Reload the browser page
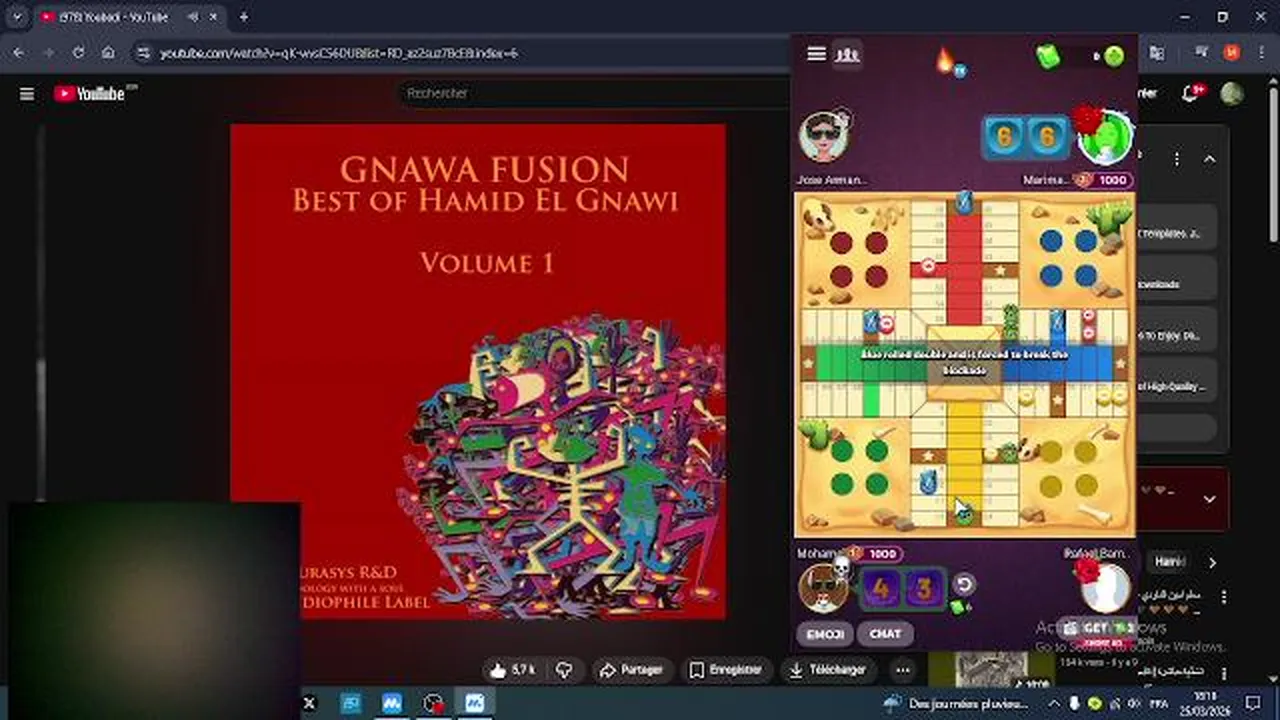 [x=78, y=53]
